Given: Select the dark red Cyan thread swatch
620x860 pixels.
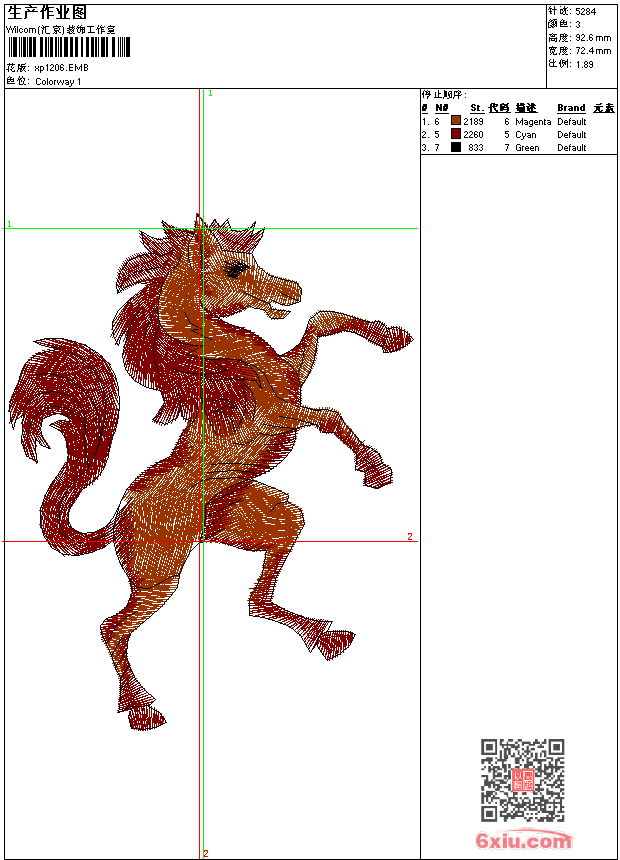Looking at the screenshot, I should click(456, 134).
